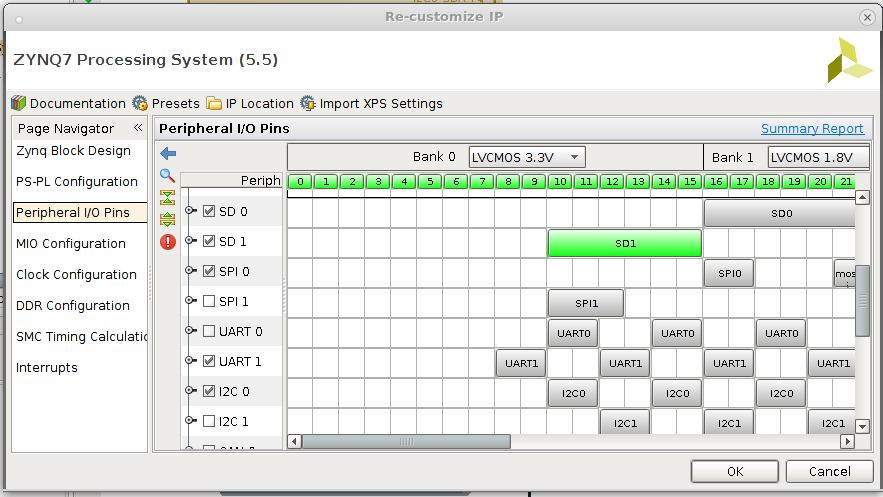Enable the UART 0 checkbox
This screenshot has width=883, height=497.
point(209,331)
